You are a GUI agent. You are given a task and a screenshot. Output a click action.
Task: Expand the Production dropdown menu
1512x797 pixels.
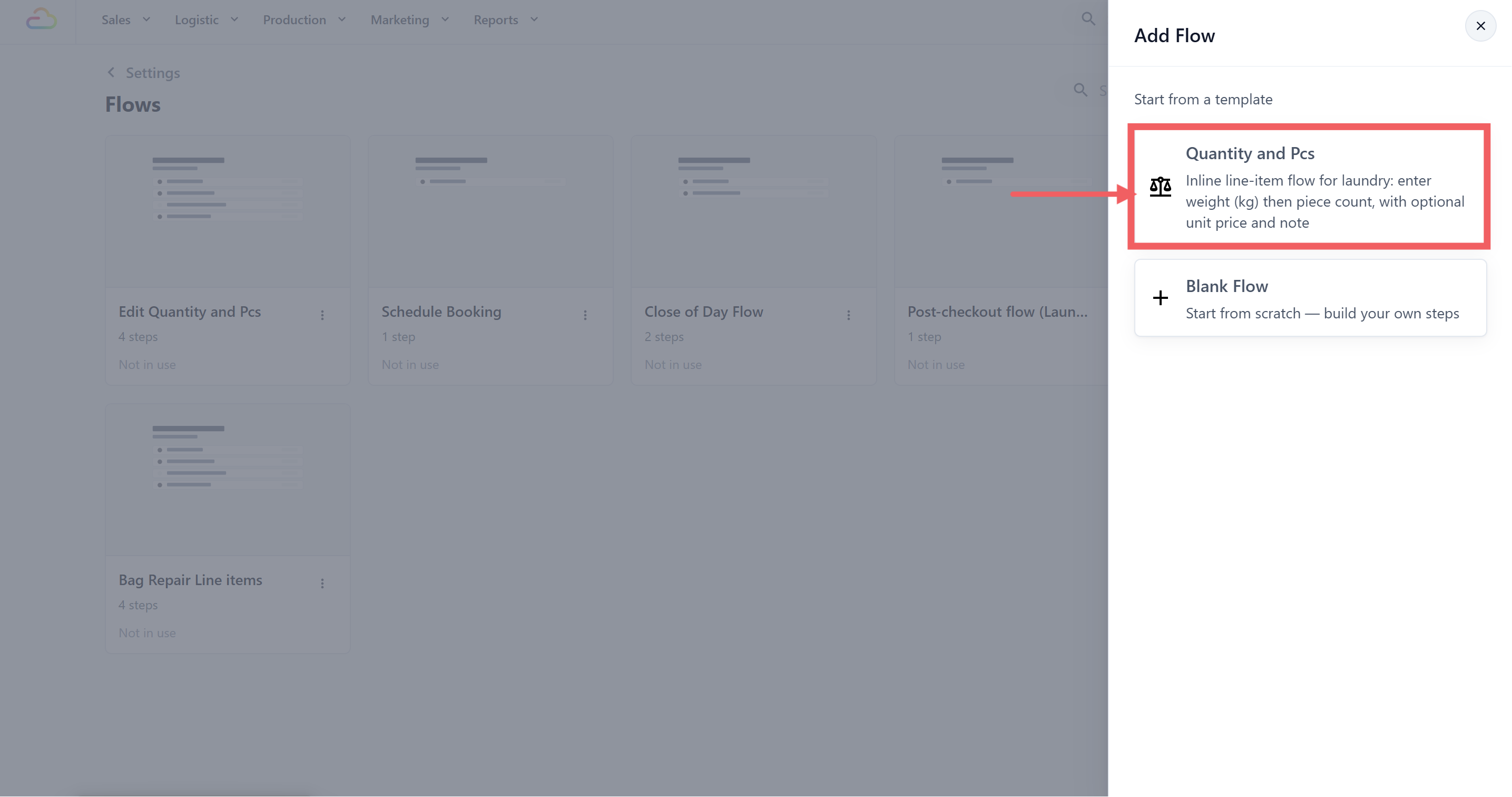coord(305,20)
